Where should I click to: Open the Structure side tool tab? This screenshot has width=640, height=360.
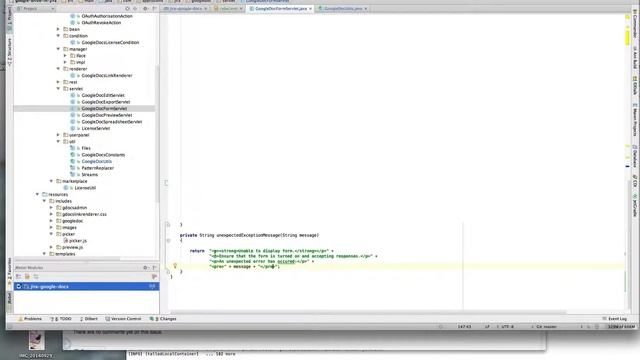coord(10,52)
